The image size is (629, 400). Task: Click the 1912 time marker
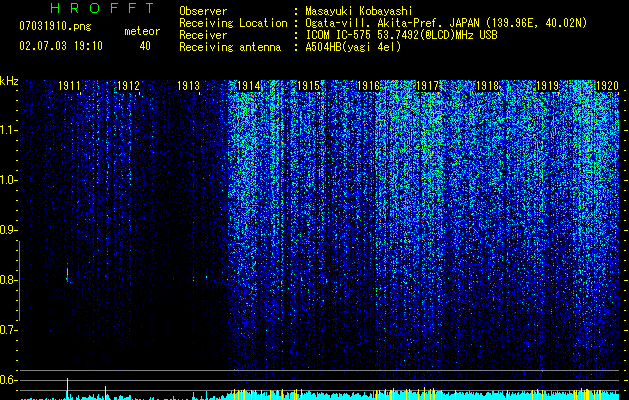click(128, 86)
